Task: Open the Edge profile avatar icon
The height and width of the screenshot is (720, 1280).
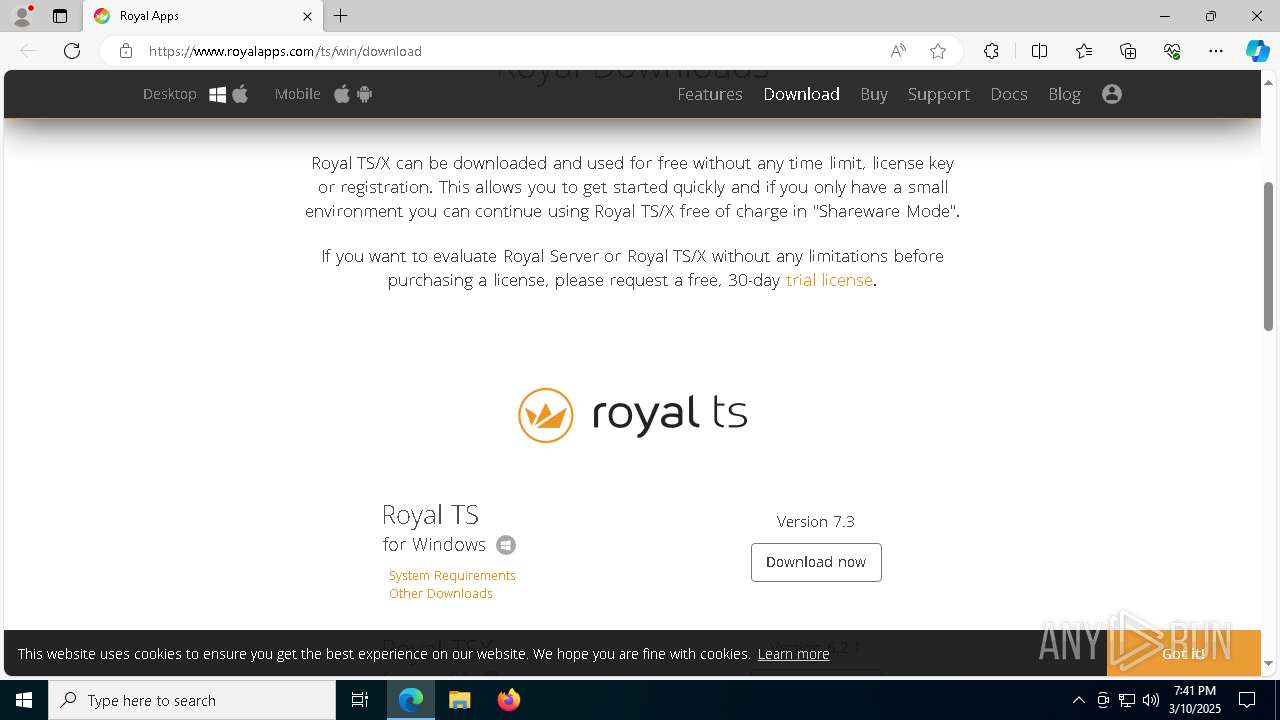Action: [x=22, y=16]
